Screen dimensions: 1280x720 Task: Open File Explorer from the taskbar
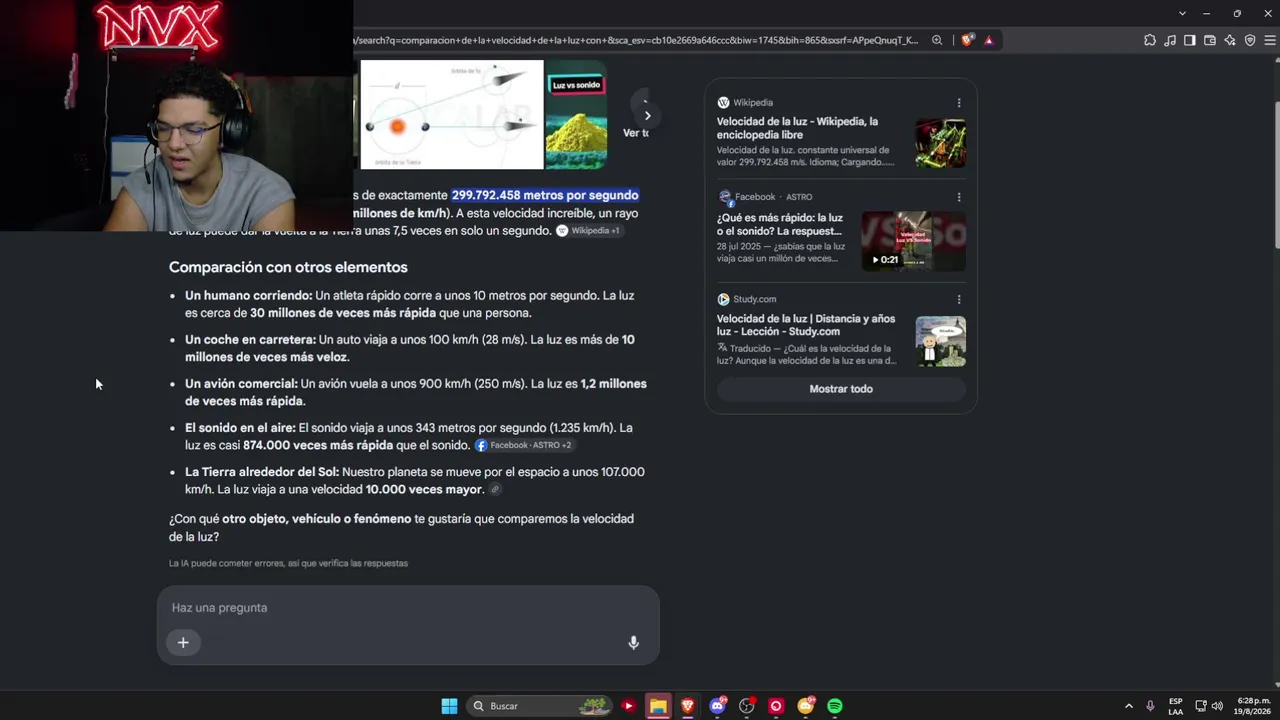658,706
